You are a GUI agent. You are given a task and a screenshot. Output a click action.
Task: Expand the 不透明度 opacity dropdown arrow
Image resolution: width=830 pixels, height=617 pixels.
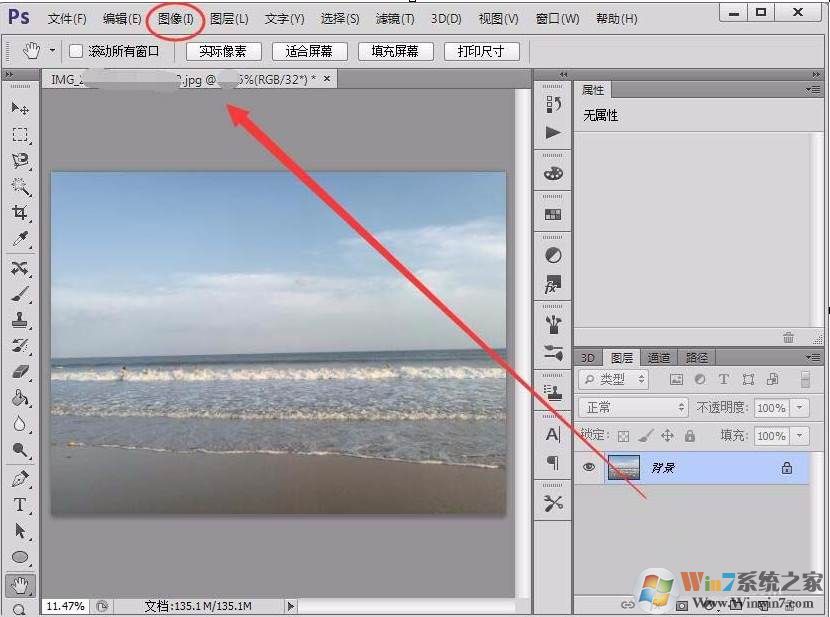point(799,408)
